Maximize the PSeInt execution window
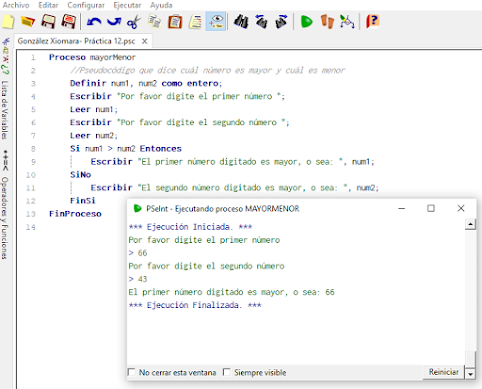Image resolution: width=482 pixels, height=389 pixels. pos(431,208)
